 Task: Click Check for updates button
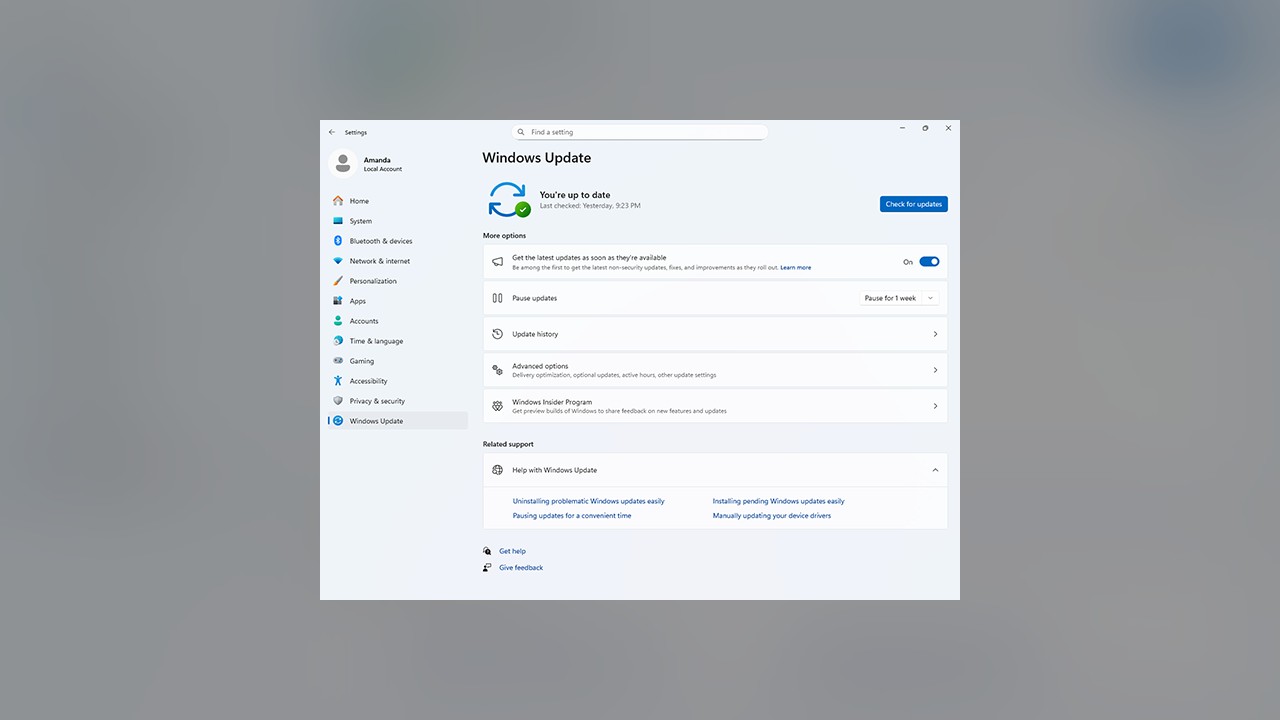(x=914, y=204)
